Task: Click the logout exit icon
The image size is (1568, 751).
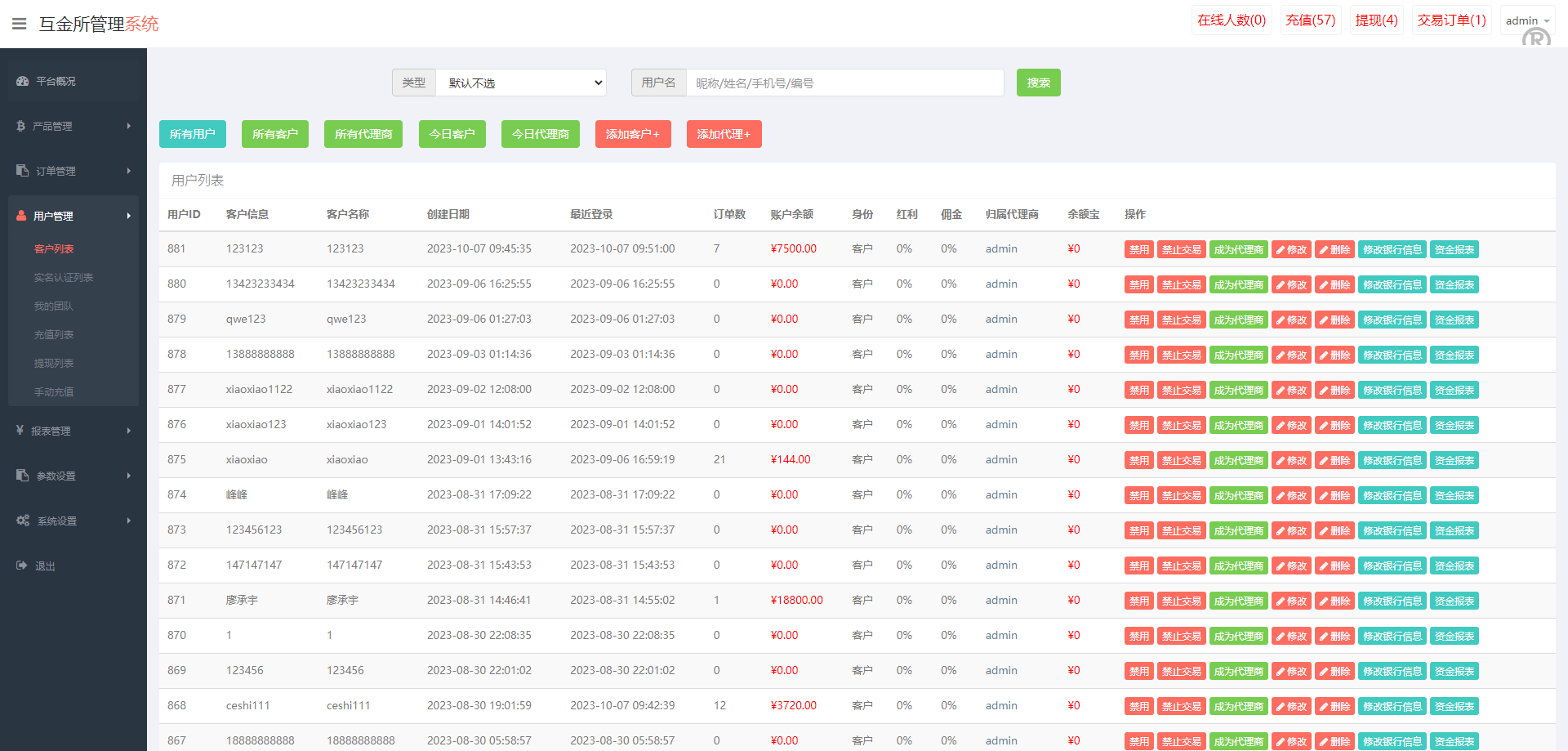Action: point(22,565)
